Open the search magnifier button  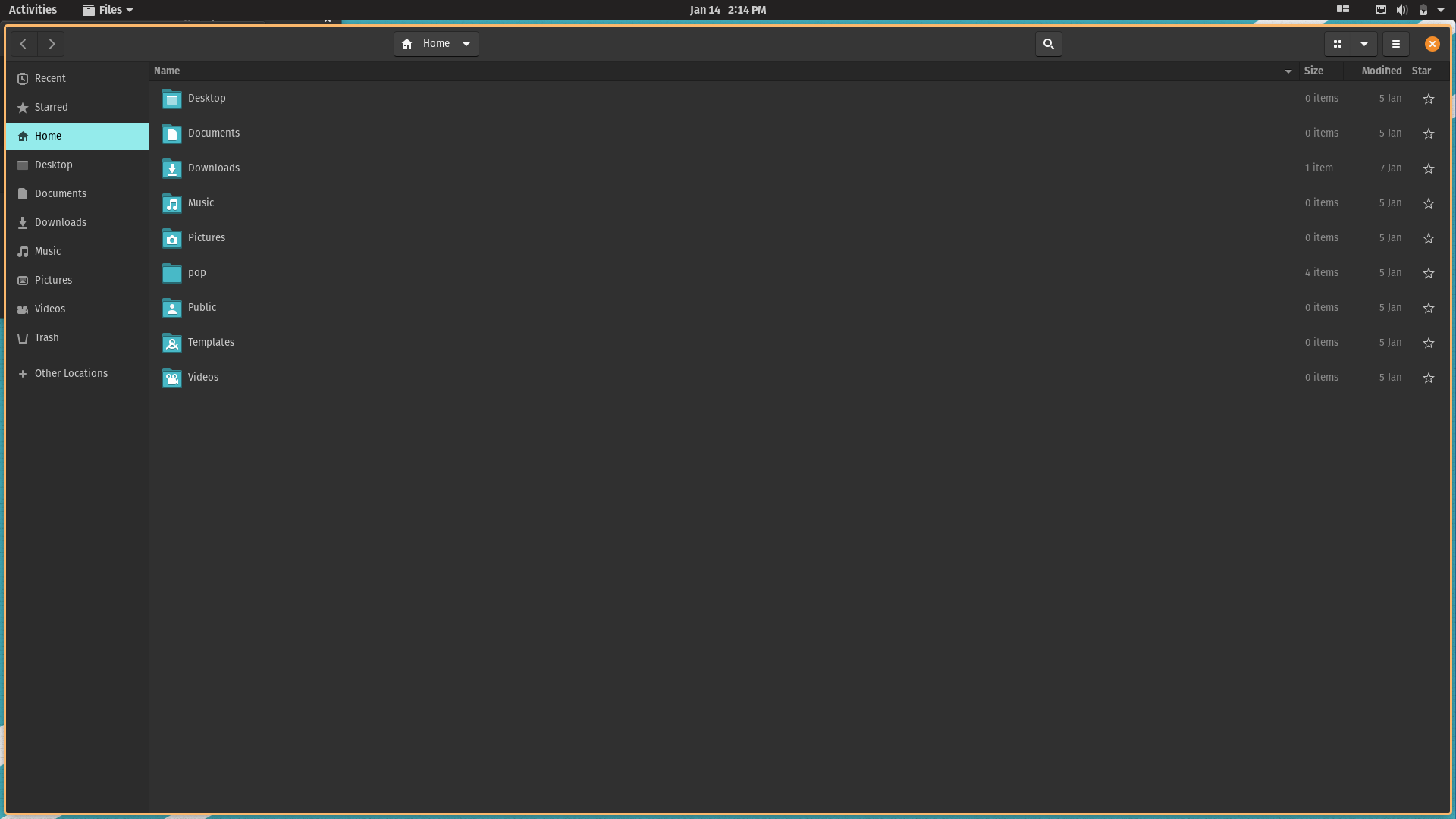(1049, 44)
